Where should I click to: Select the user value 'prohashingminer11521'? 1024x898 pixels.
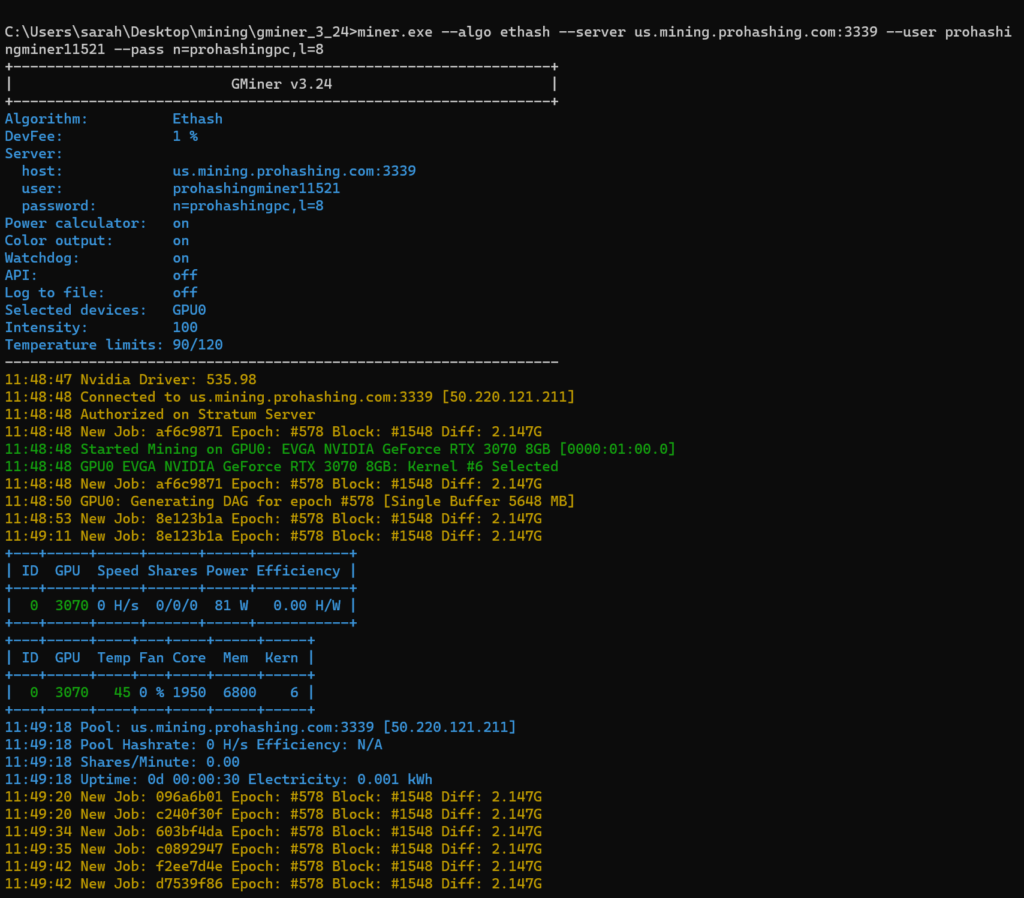click(x=256, y=189)
